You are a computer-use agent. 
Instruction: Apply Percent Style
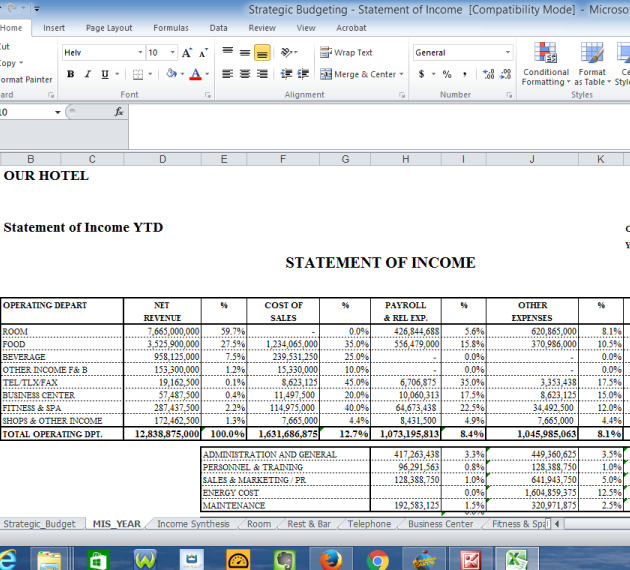point(447,74)
